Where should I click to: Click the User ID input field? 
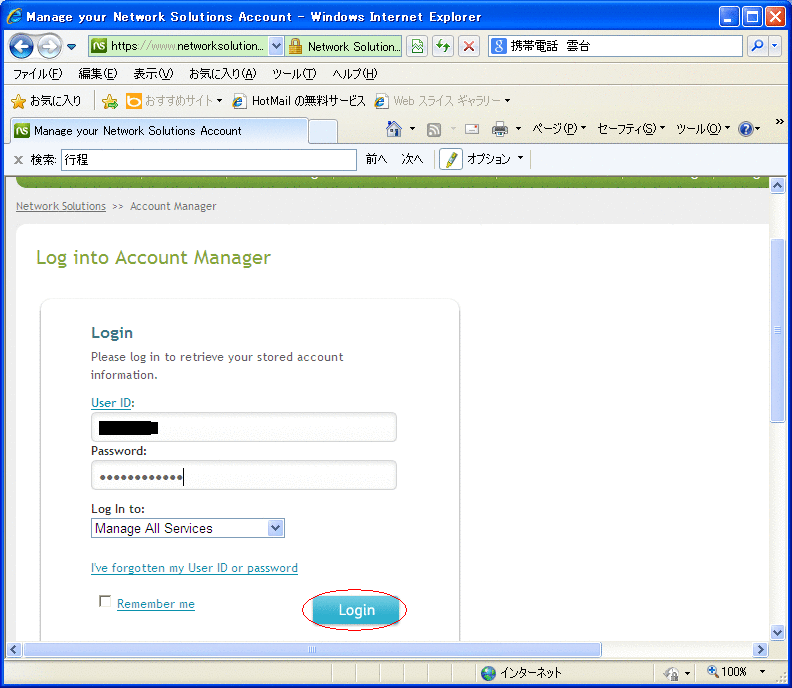pos(243,427)
